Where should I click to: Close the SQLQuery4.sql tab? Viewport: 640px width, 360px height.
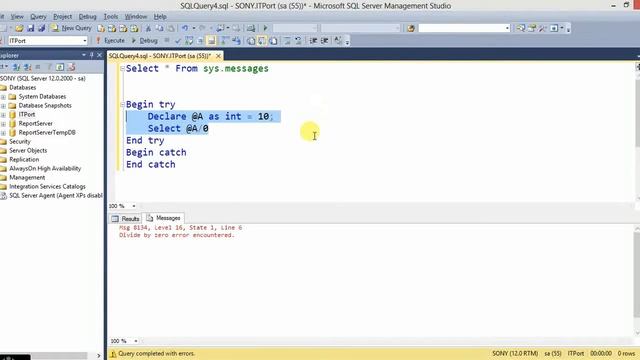[x=218, y=56]
